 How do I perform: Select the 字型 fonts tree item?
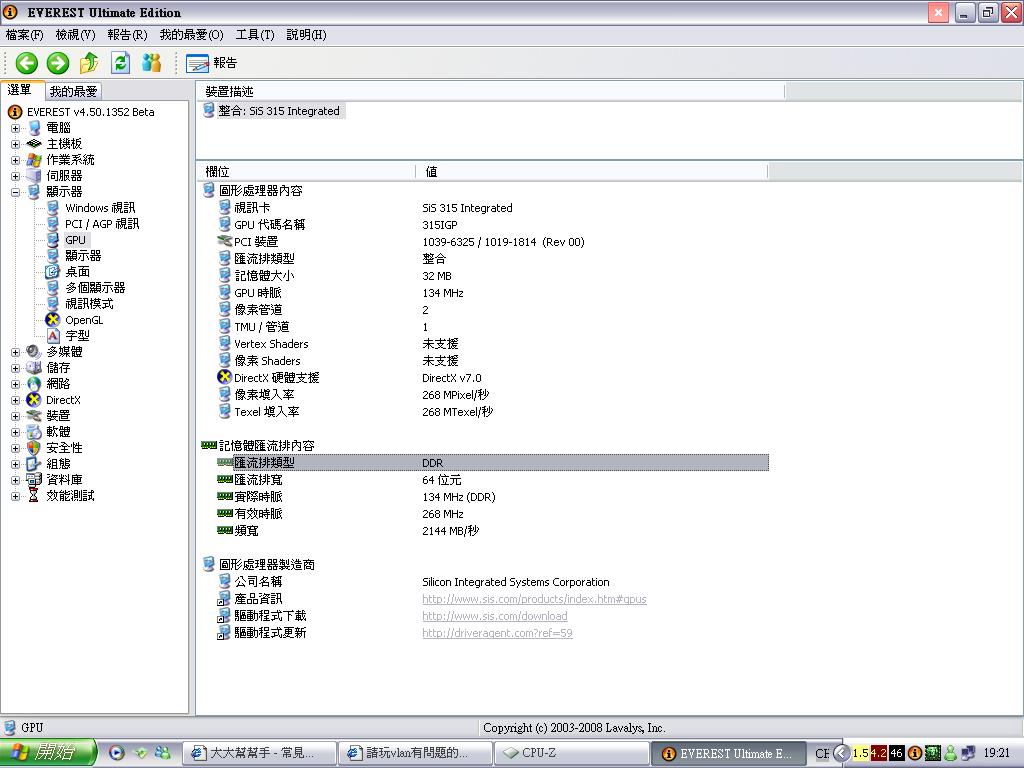click(77, 336)
